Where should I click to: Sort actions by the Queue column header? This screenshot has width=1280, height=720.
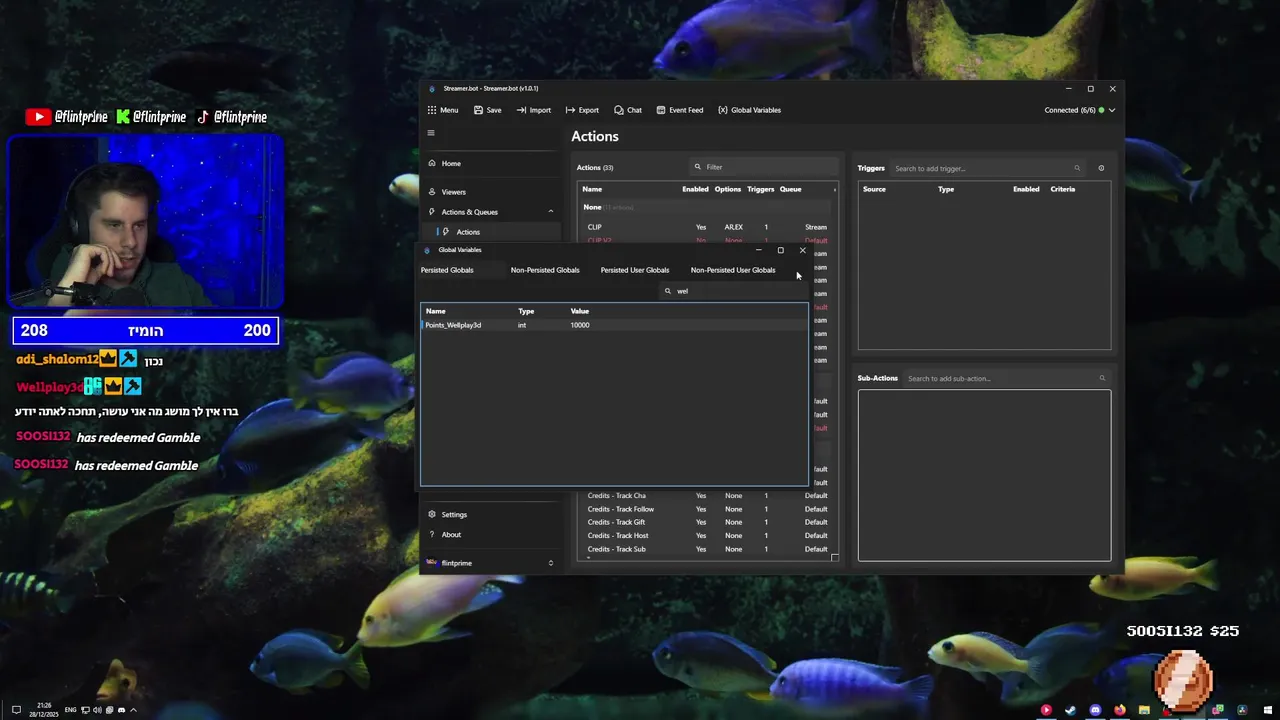(791, 189)
